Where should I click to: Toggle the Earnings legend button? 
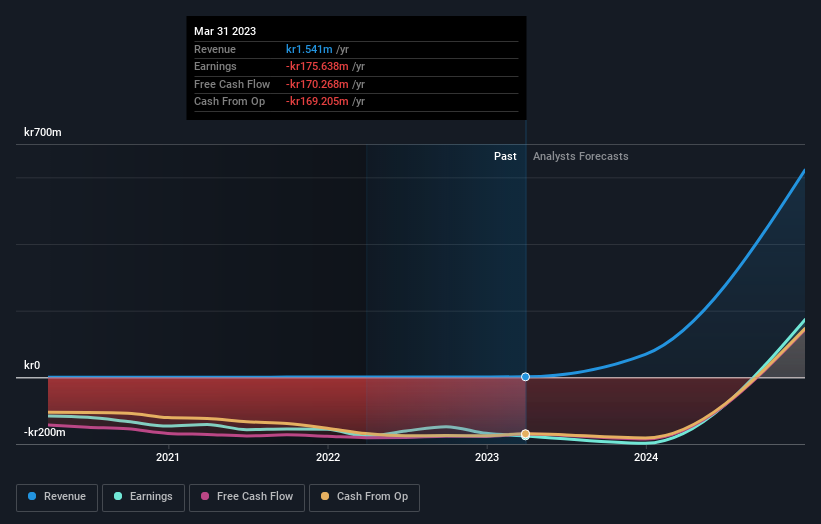[x=143, y=497]
